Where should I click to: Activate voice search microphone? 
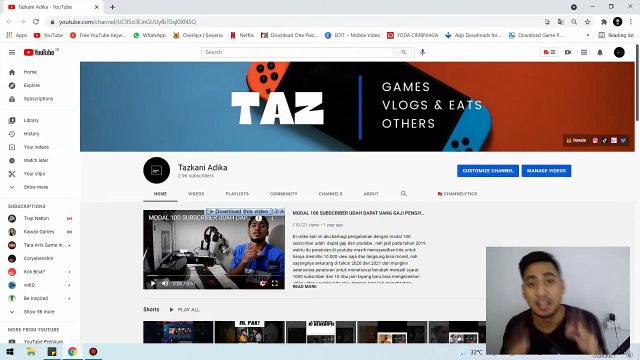click(x=422, y=52)
